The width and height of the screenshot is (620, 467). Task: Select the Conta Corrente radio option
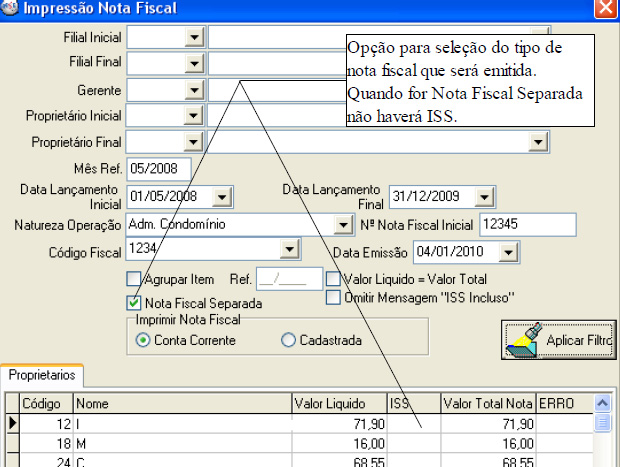coord(143,340)
